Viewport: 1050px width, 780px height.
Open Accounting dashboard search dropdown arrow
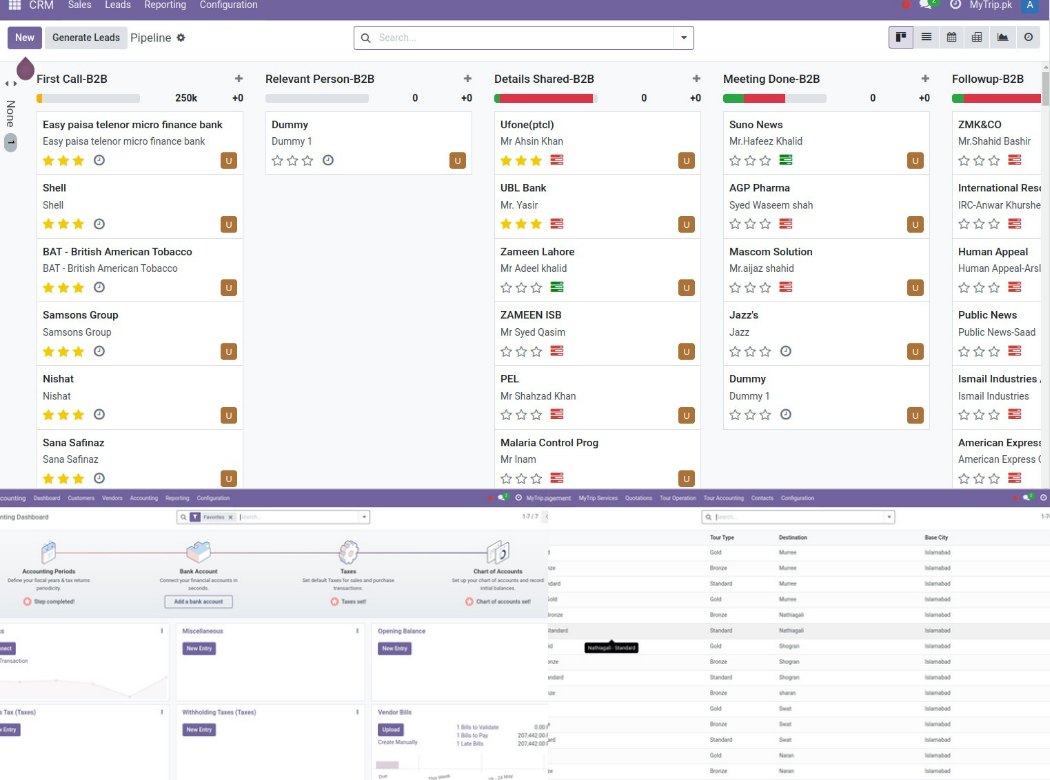(364, 517)
